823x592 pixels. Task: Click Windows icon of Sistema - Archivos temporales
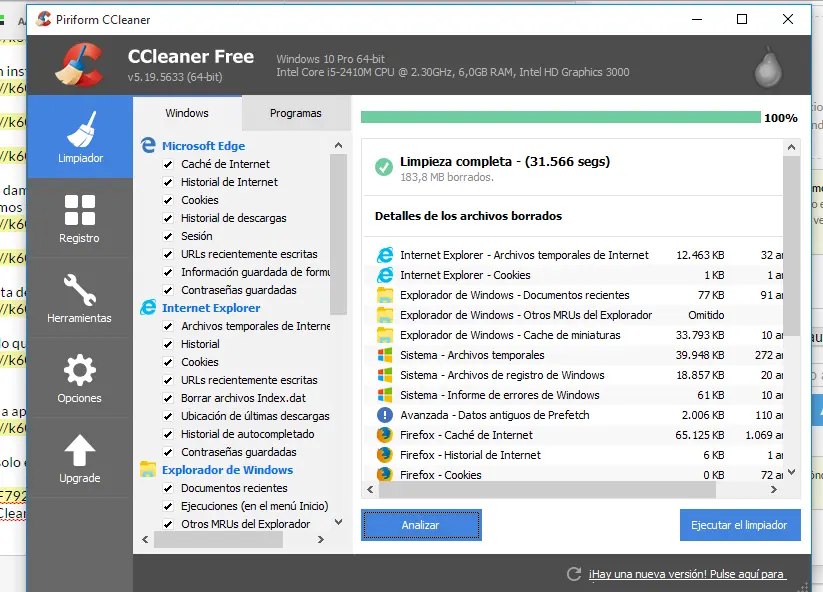[x=385, y=355]
